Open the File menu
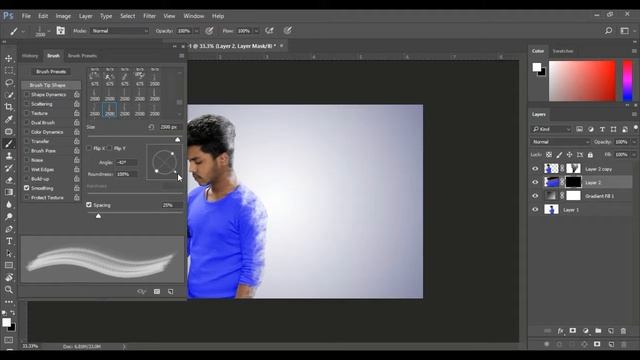Screen dimensions: 640x360 pyautogui.click(x=26, y=16)
